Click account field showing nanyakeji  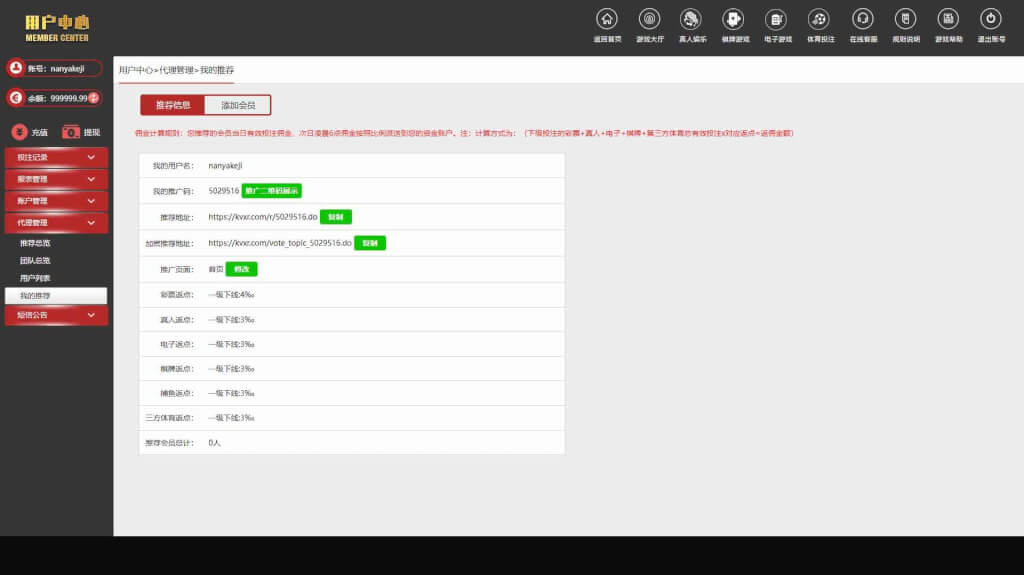click(54, 68)
